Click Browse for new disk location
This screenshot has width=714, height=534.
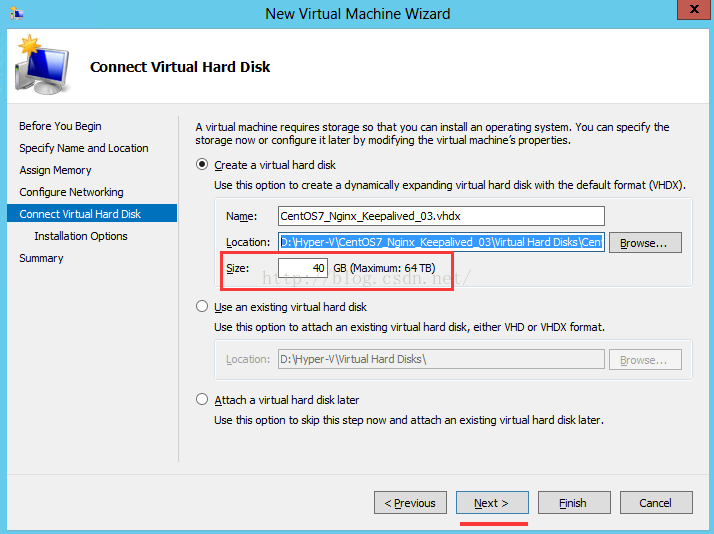645,243
